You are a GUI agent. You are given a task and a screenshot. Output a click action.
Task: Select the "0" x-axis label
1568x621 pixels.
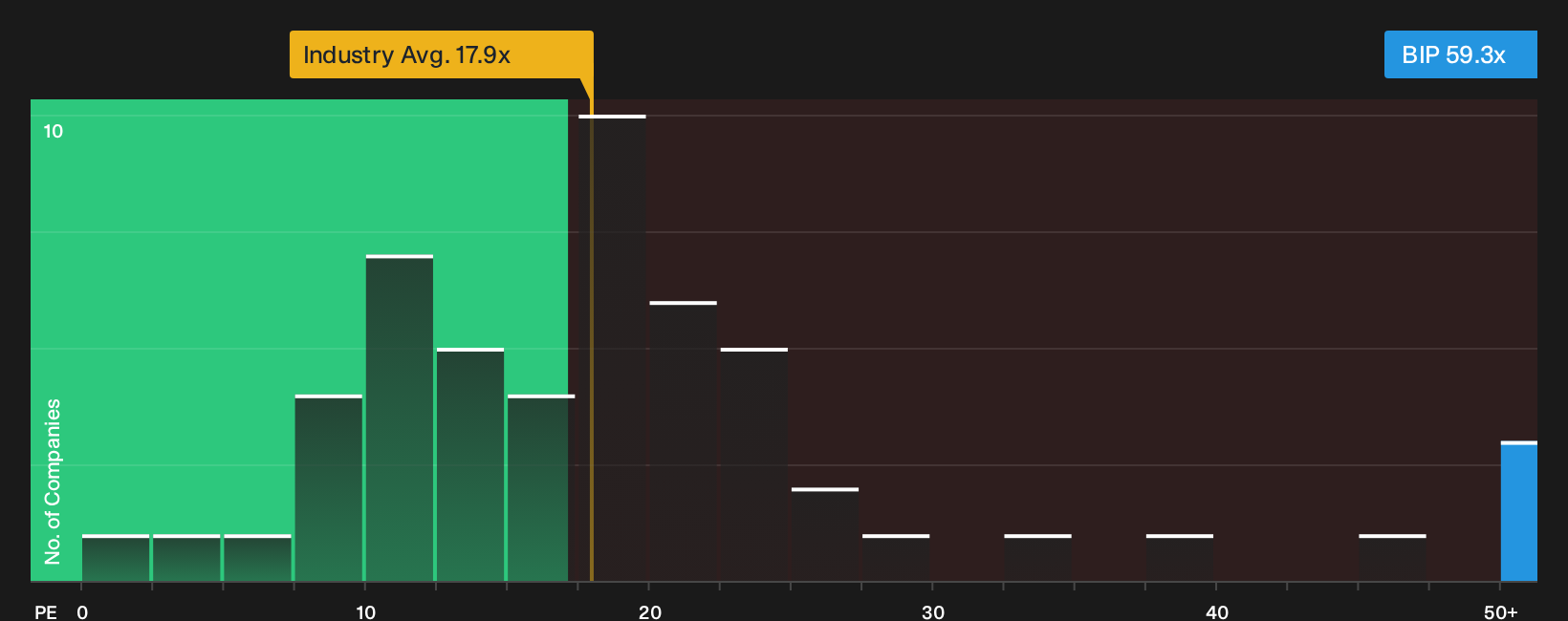(x=82, y=611)
